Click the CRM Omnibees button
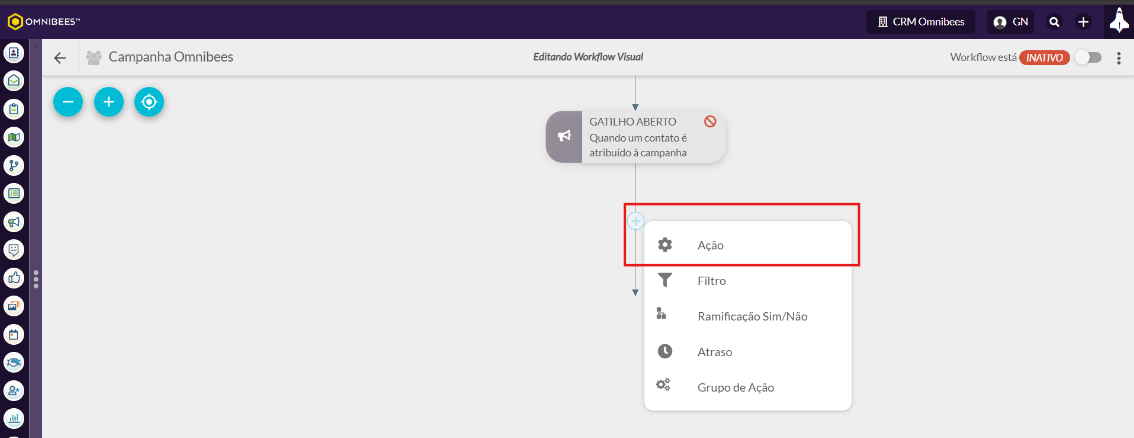The width and height of the screenshot is (1134, 438). click(921, 22)
